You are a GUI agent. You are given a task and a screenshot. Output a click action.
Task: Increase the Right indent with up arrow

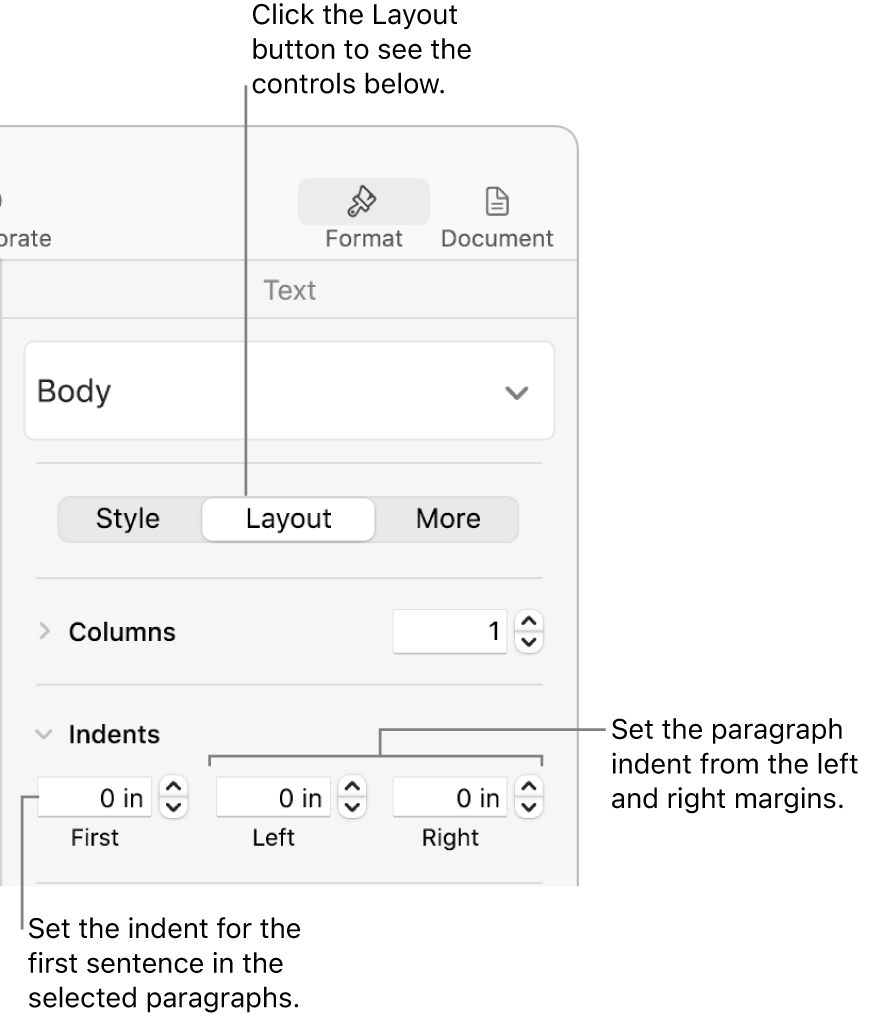[529, 789]
